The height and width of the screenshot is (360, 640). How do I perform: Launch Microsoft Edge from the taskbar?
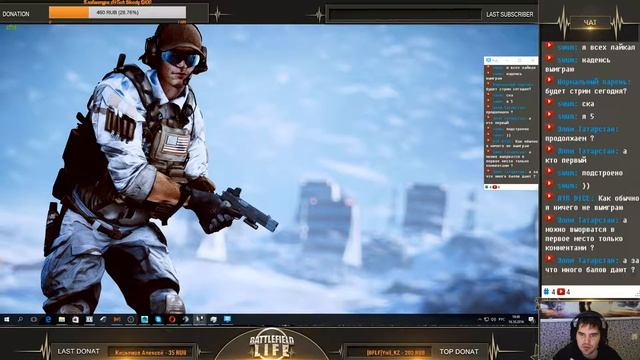pyautogui.click(x=49, y=319)
